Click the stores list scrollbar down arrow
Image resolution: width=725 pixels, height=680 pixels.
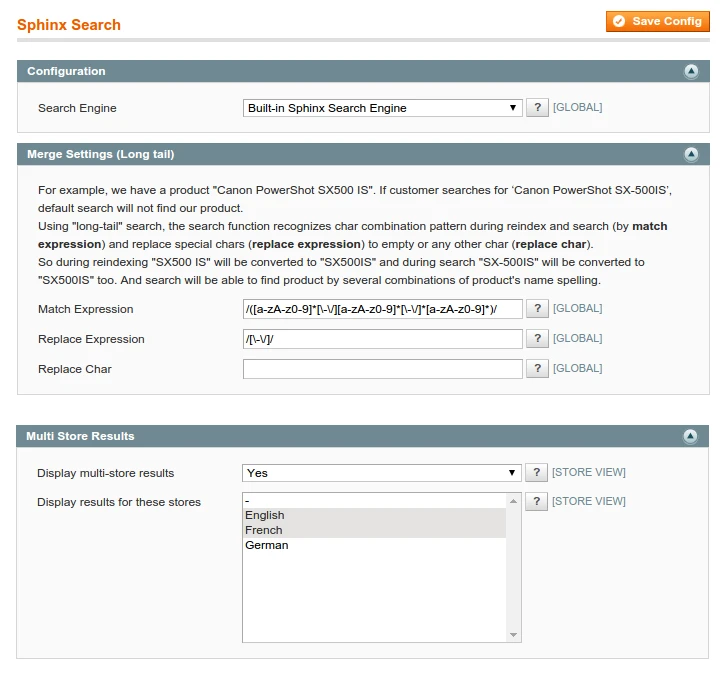tap(515, 635)
